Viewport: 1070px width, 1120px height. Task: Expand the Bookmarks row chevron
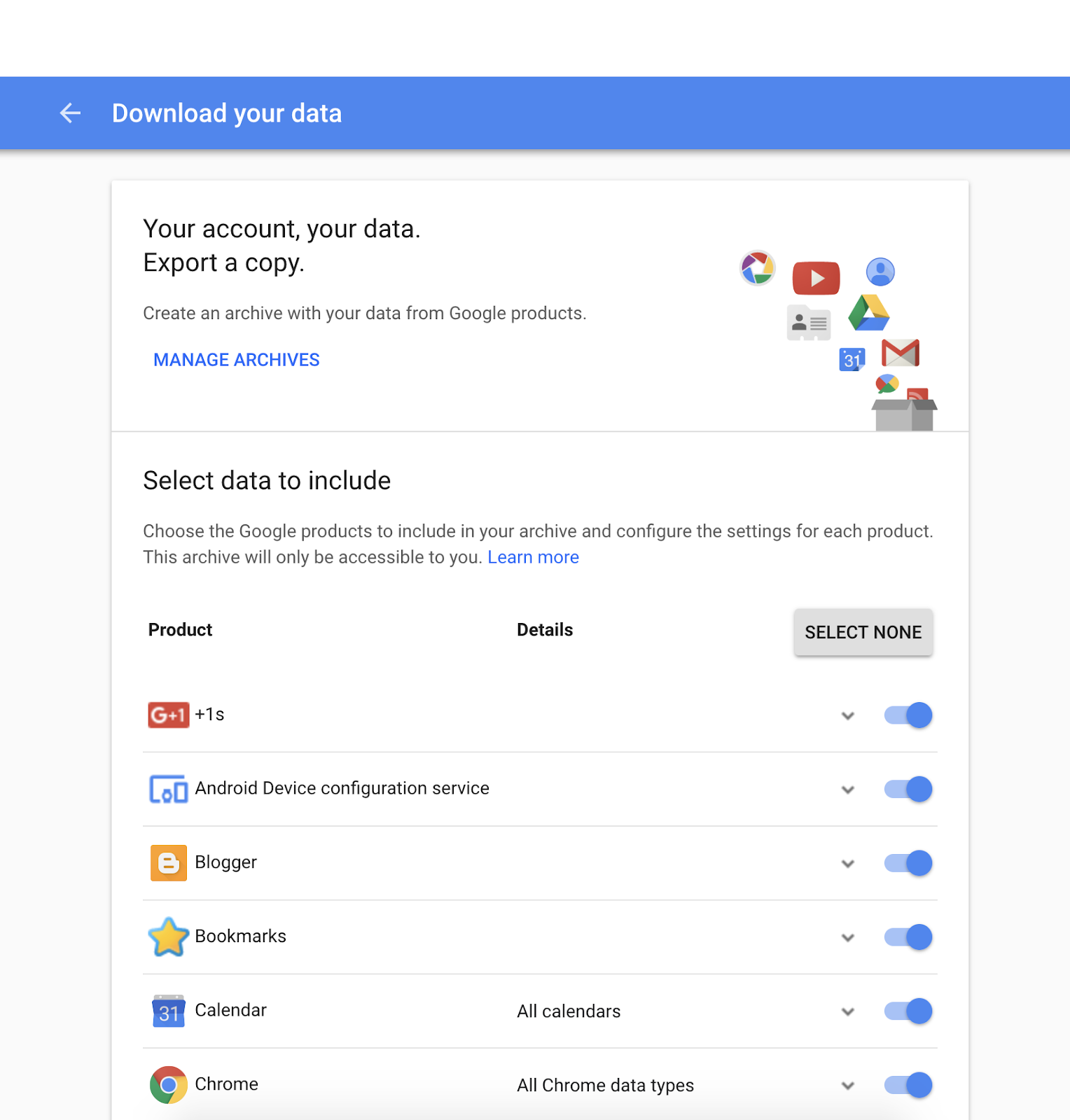point(848,937)
